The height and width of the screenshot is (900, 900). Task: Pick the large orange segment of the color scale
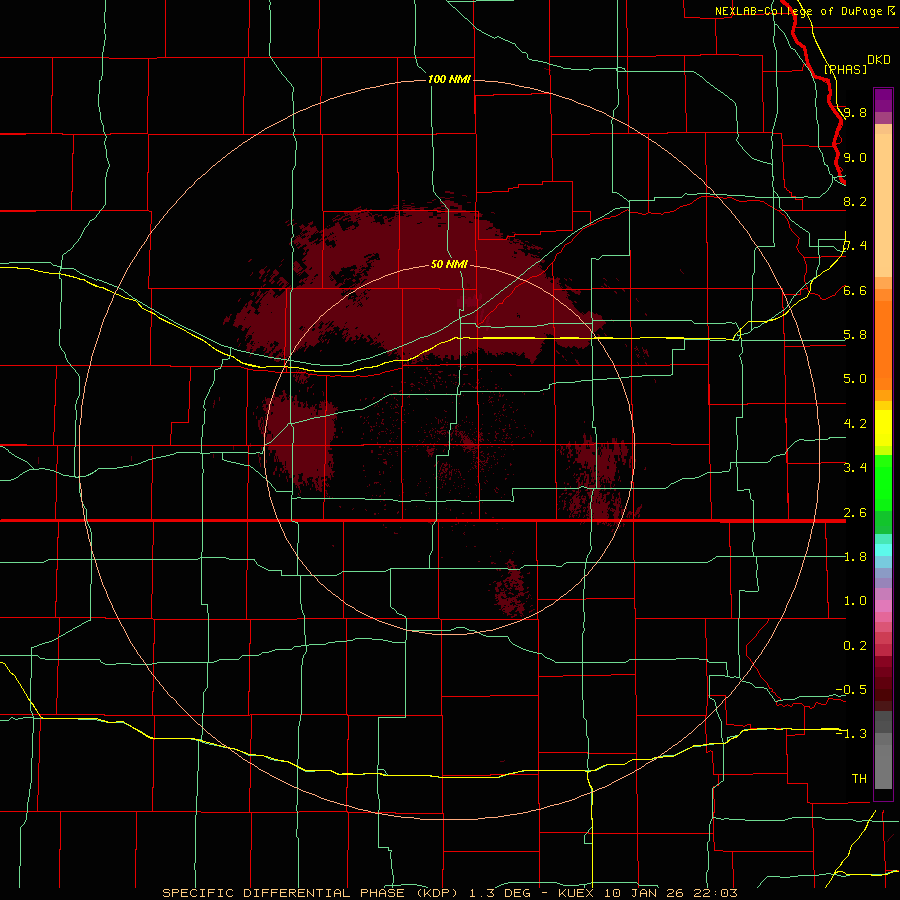(883, 346)
